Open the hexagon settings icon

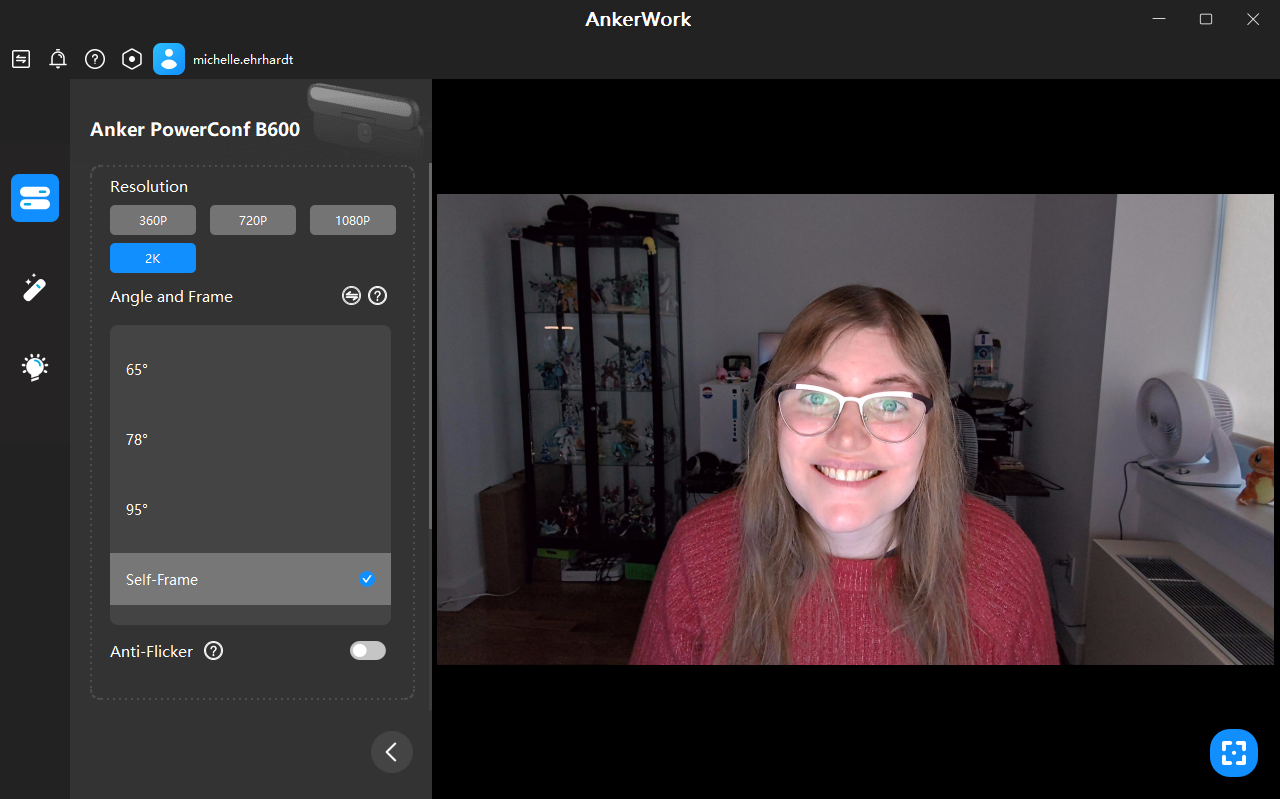tap(132, 59)
